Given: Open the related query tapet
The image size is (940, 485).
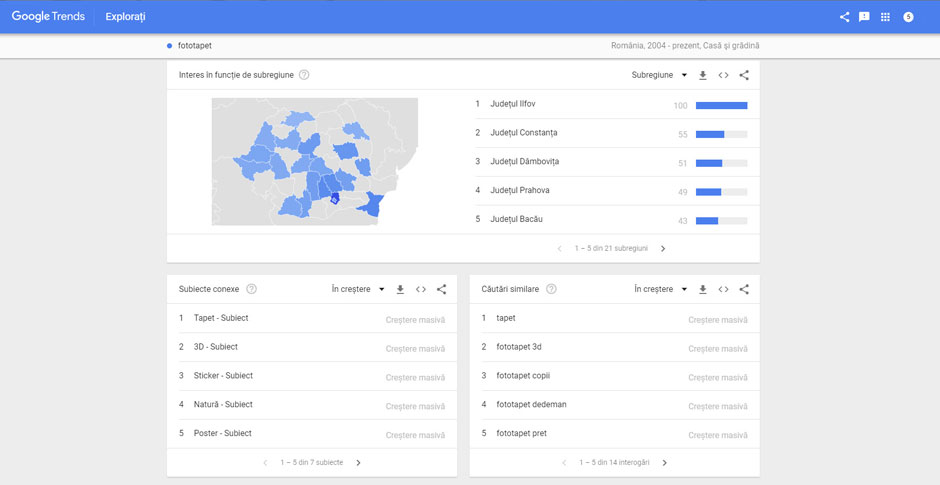Looking at the screenshot, I should 506,318.
